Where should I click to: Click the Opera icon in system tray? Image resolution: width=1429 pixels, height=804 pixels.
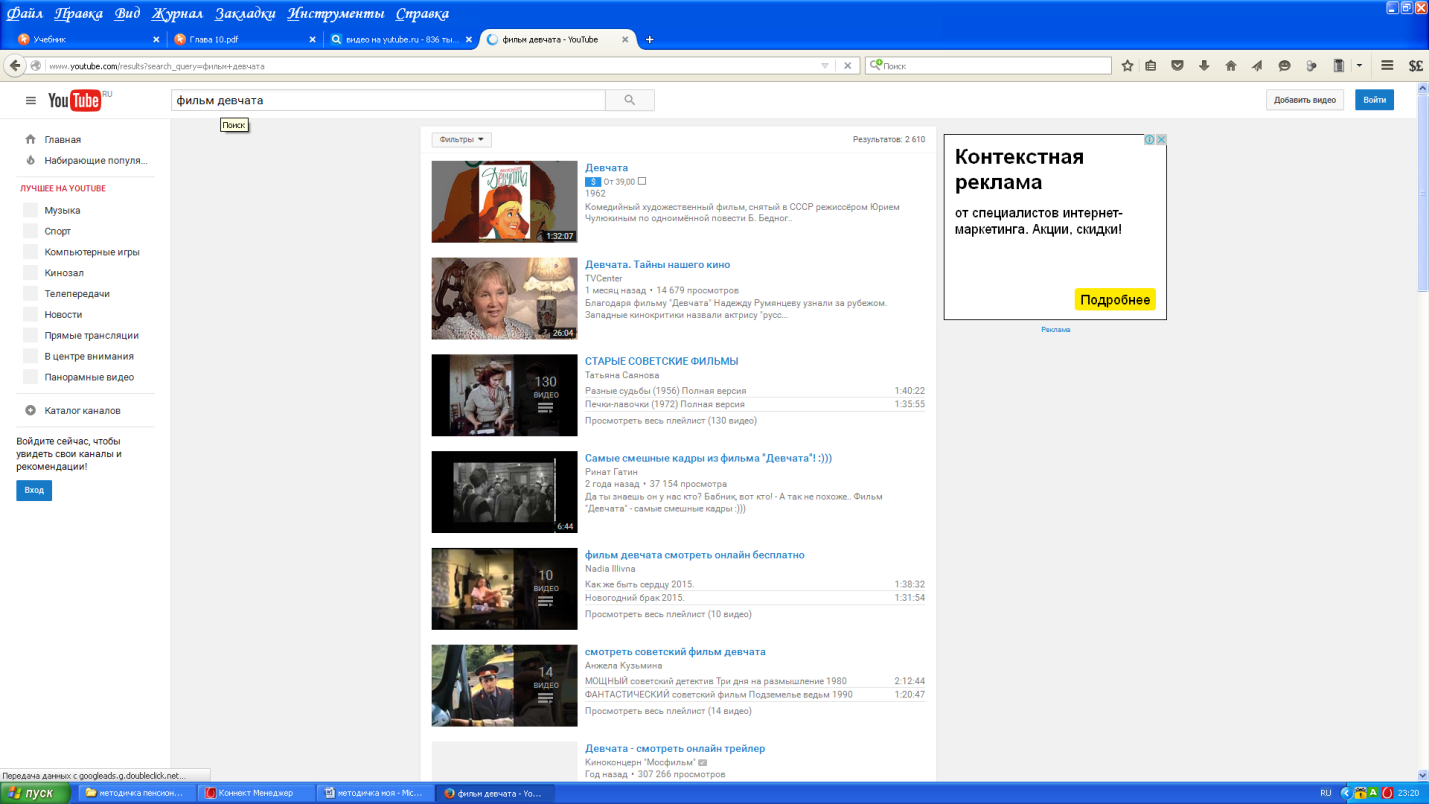pos(1387,793)
